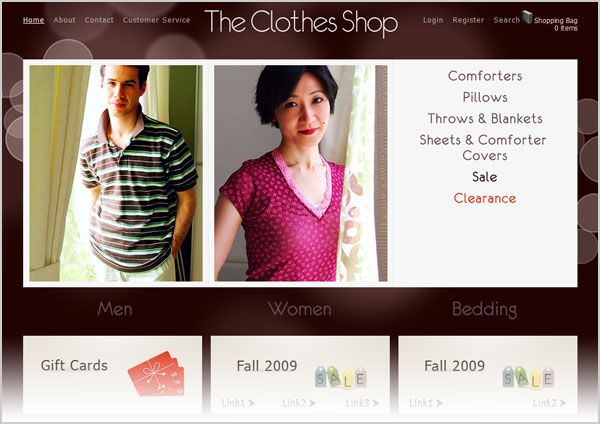Click the man in striped polo photo

116,173
